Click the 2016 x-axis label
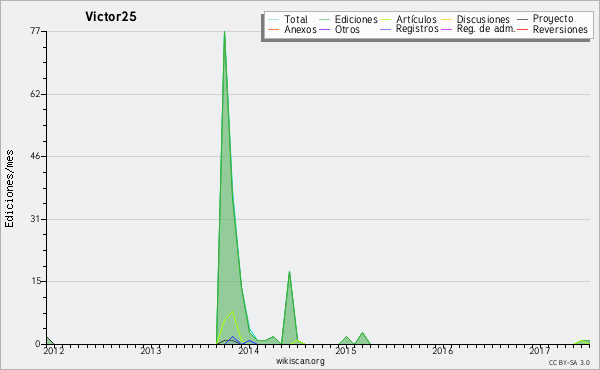Viewport: 600px width, 370px height. click(x=443, y=350)
